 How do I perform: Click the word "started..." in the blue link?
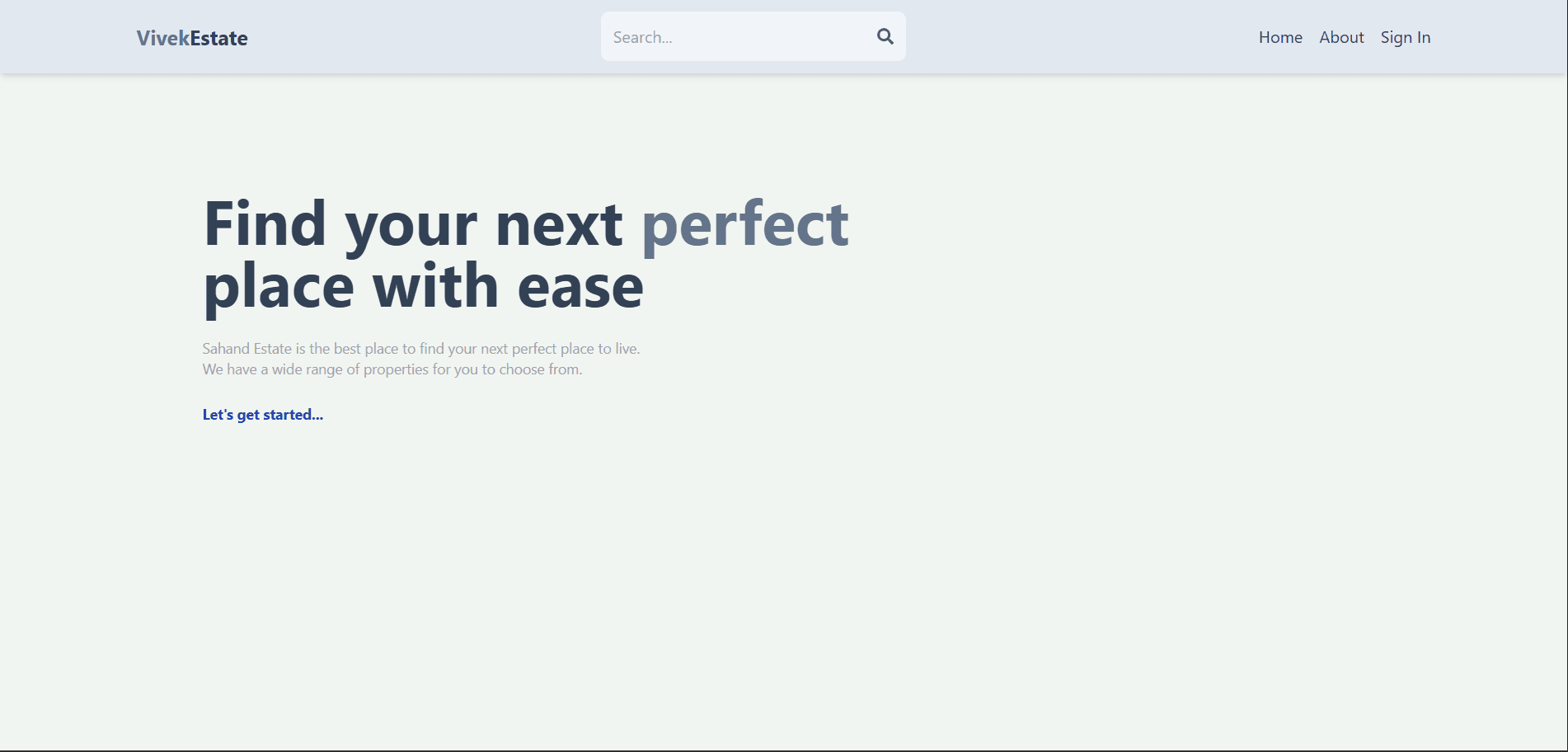click(293, 415)
